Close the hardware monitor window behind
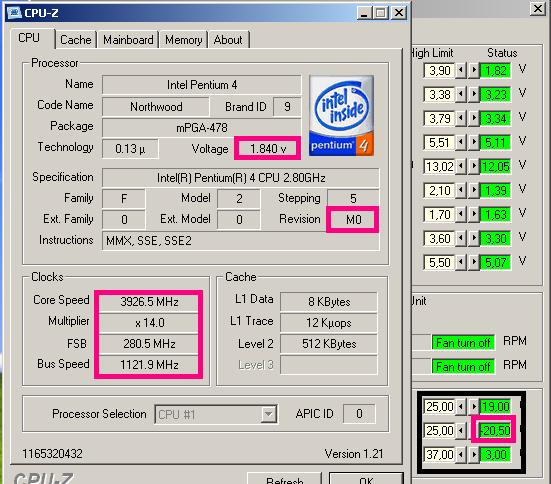 (x=538, y=8)
